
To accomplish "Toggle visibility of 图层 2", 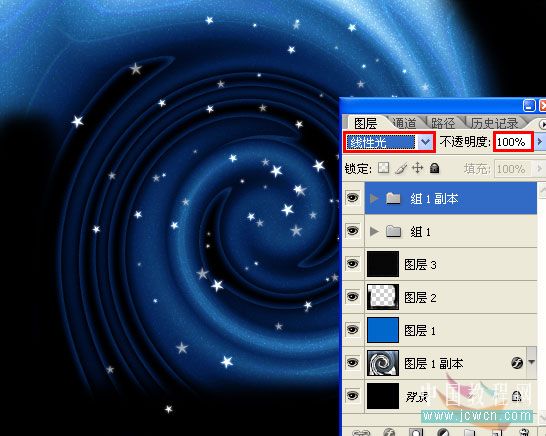I will [352, 297].
